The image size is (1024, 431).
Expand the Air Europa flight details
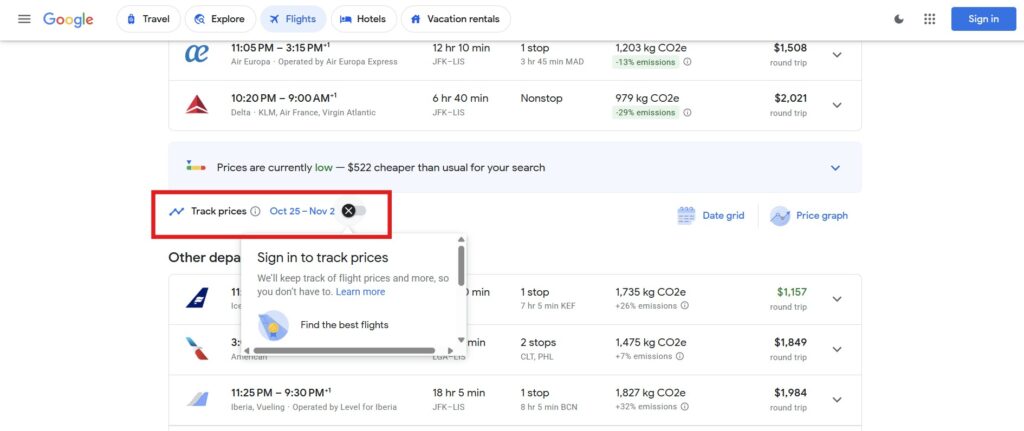(837, 55)
